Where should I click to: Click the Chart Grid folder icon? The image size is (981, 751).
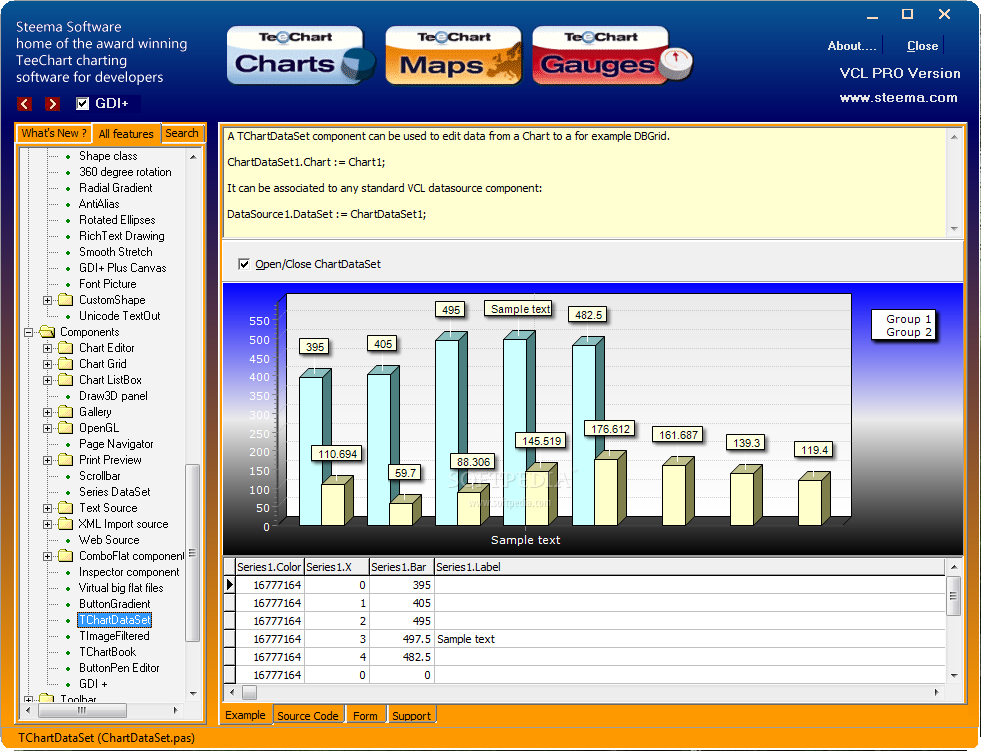pyautogui.click(x=66, y=364)
